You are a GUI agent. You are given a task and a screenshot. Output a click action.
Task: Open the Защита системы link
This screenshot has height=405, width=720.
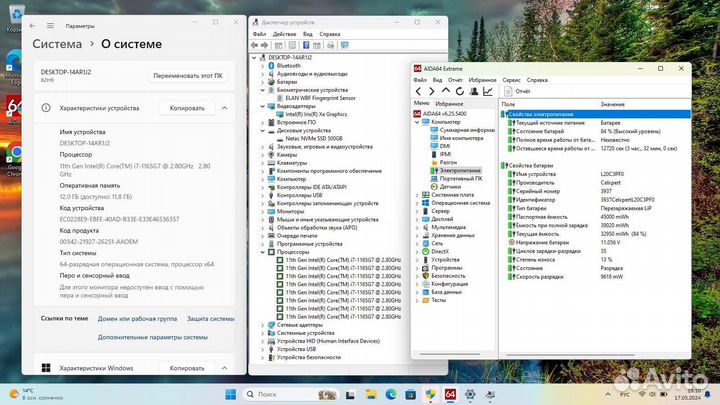210,319
